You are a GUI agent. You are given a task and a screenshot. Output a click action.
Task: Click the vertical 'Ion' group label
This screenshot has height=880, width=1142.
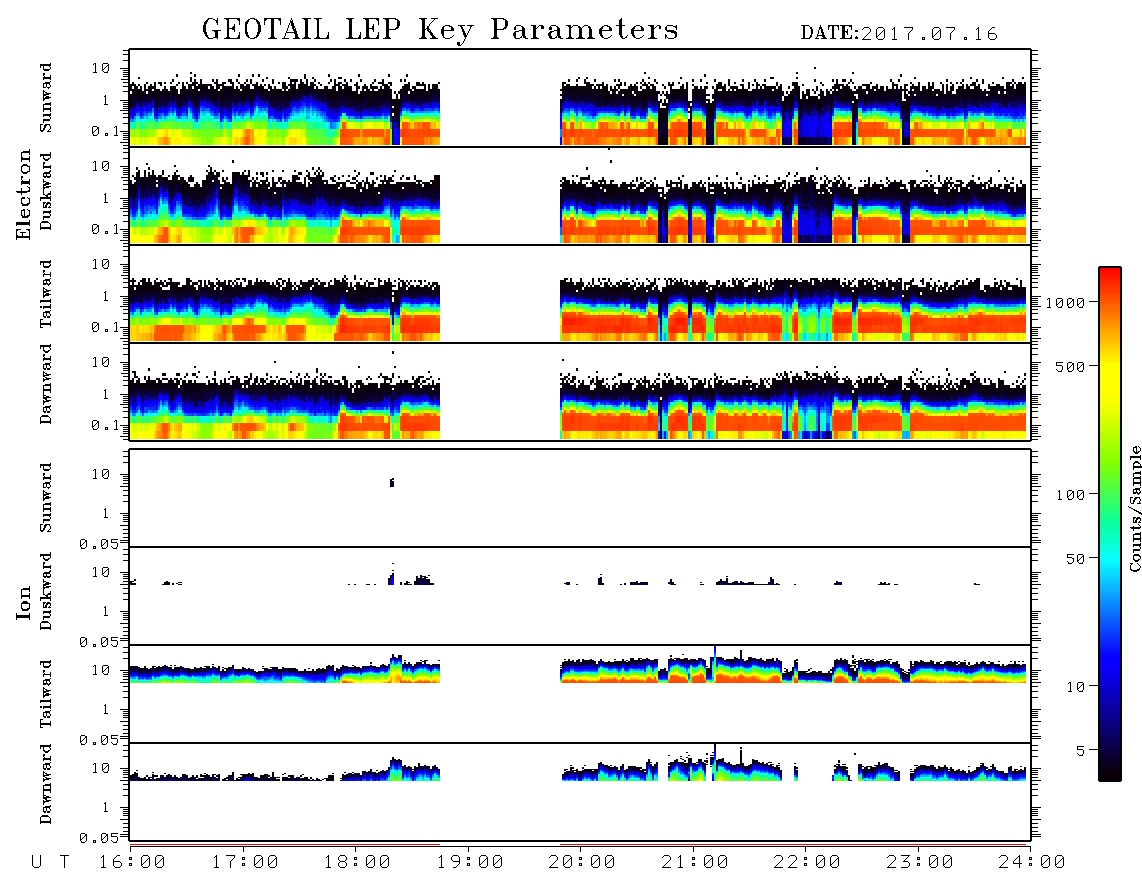click(x=24, y=602)
